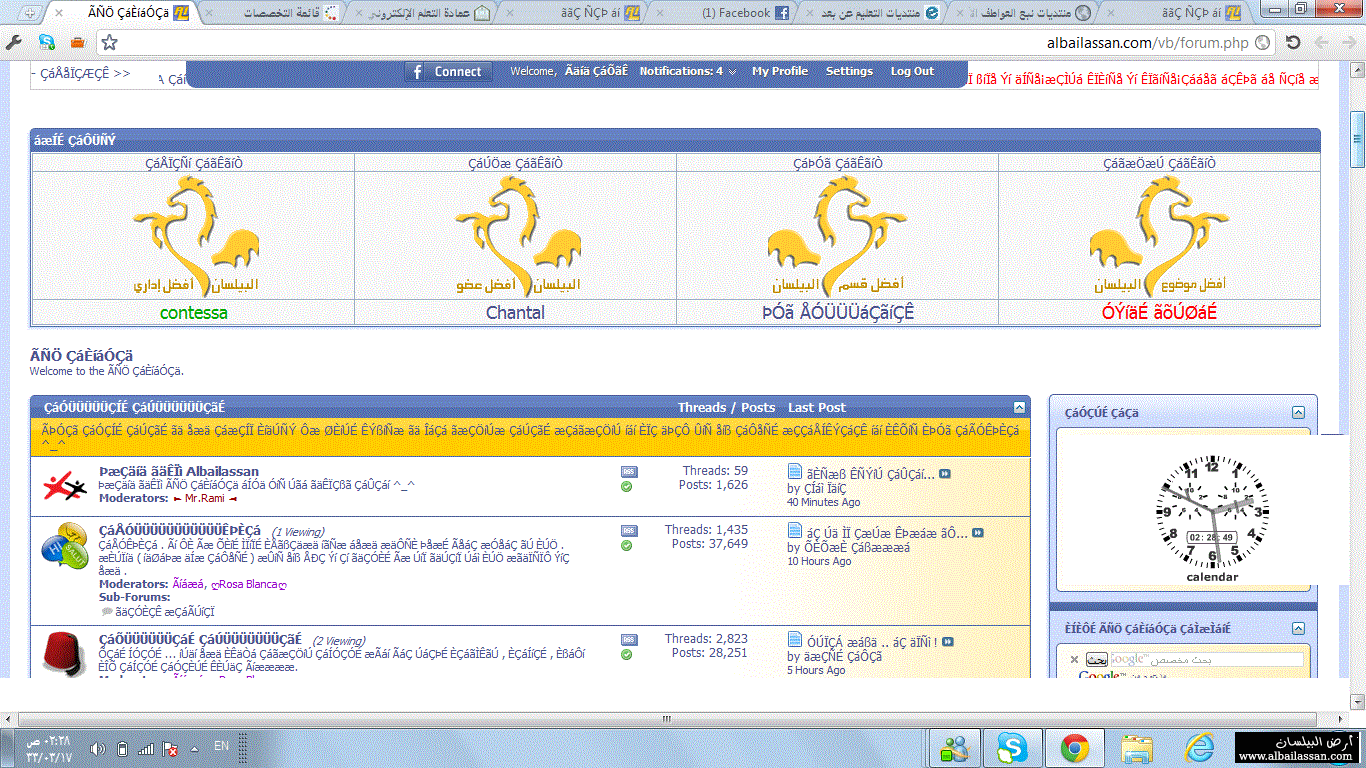Viewport: 1366px width, 768px height.
Task: Open the Settings link in top bar
Action: point(849,72)
